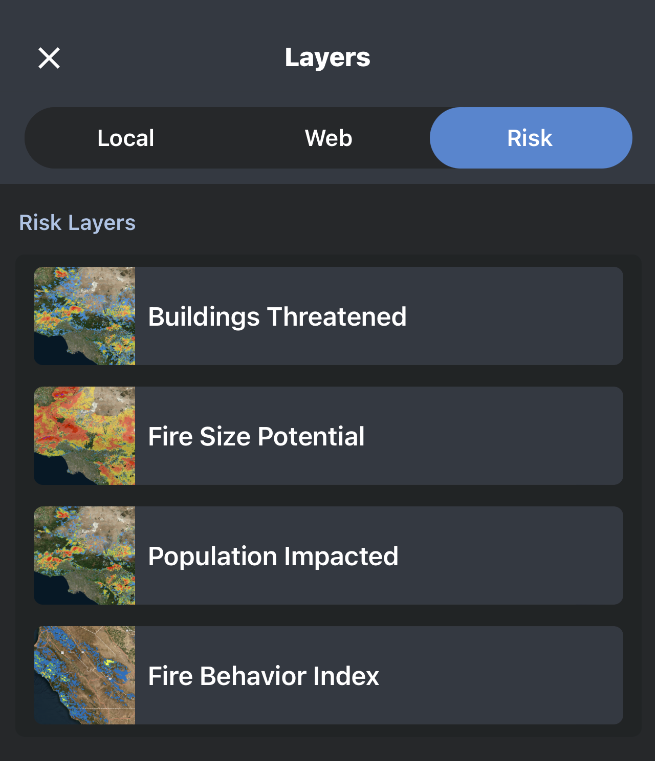Click the Layers title text
The height and width of the screenshot is (761, 655).
coord(327,58)
